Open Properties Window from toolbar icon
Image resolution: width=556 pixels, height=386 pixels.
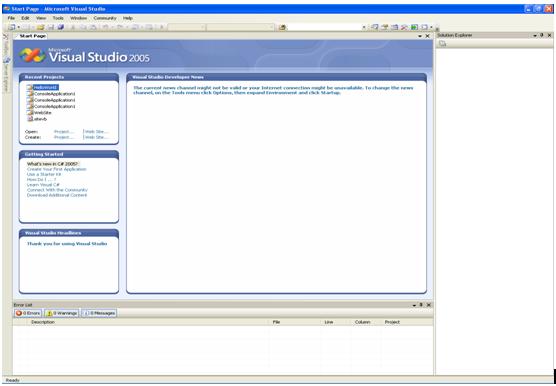tap(385, 27)
